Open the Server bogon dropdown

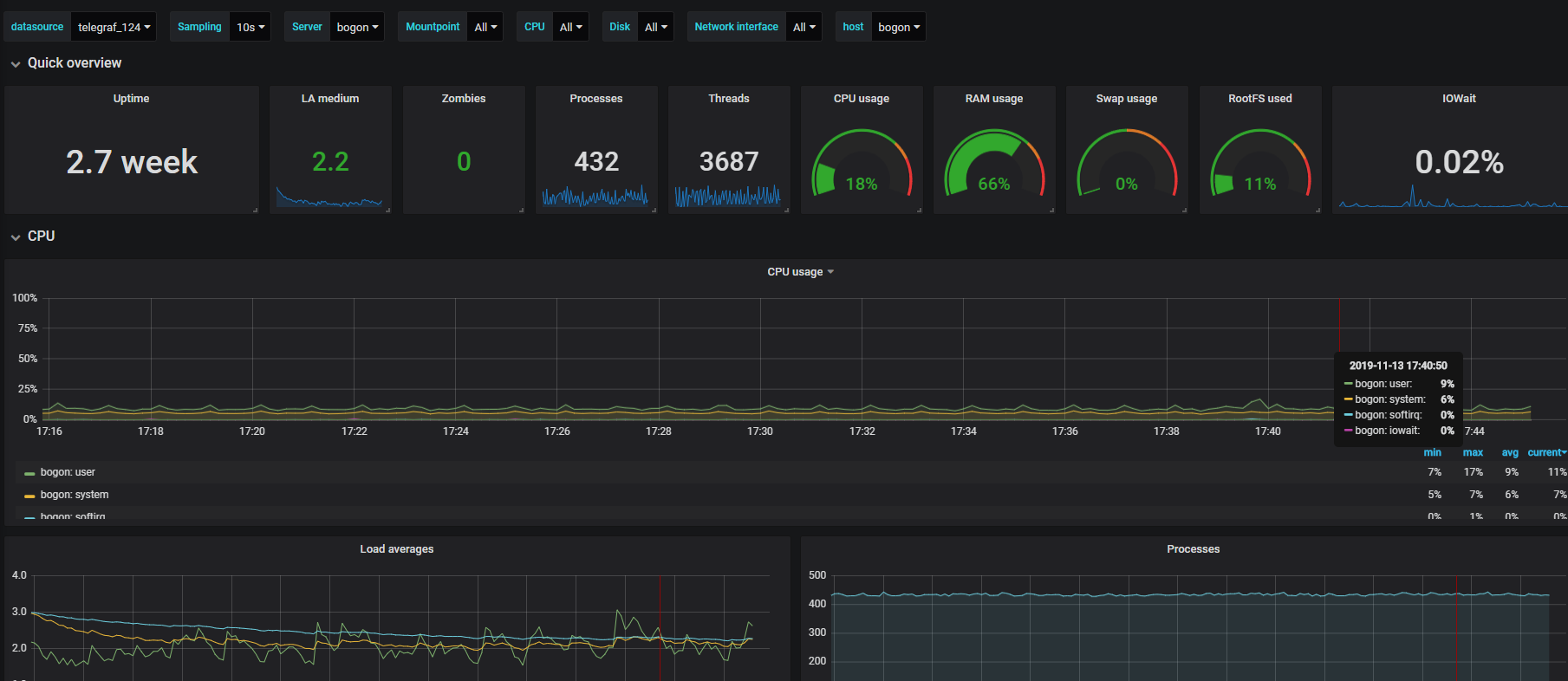[x=357, y=27]
